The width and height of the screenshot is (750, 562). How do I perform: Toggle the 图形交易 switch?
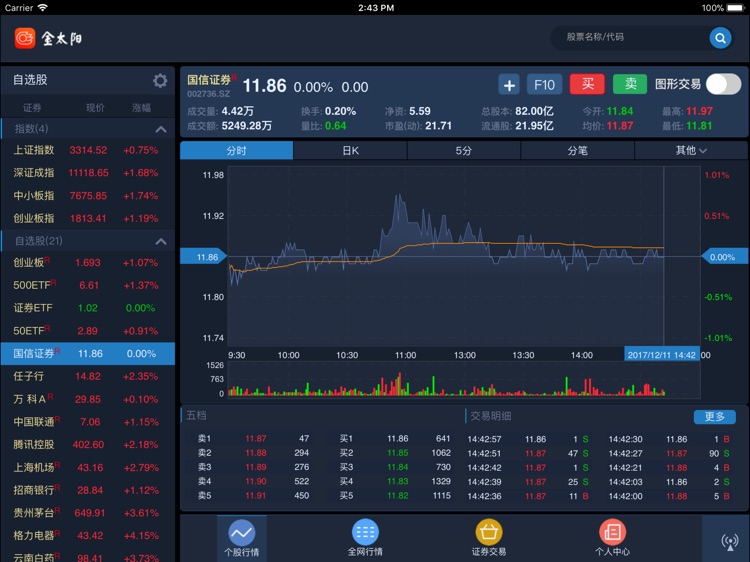coord(723,85)
